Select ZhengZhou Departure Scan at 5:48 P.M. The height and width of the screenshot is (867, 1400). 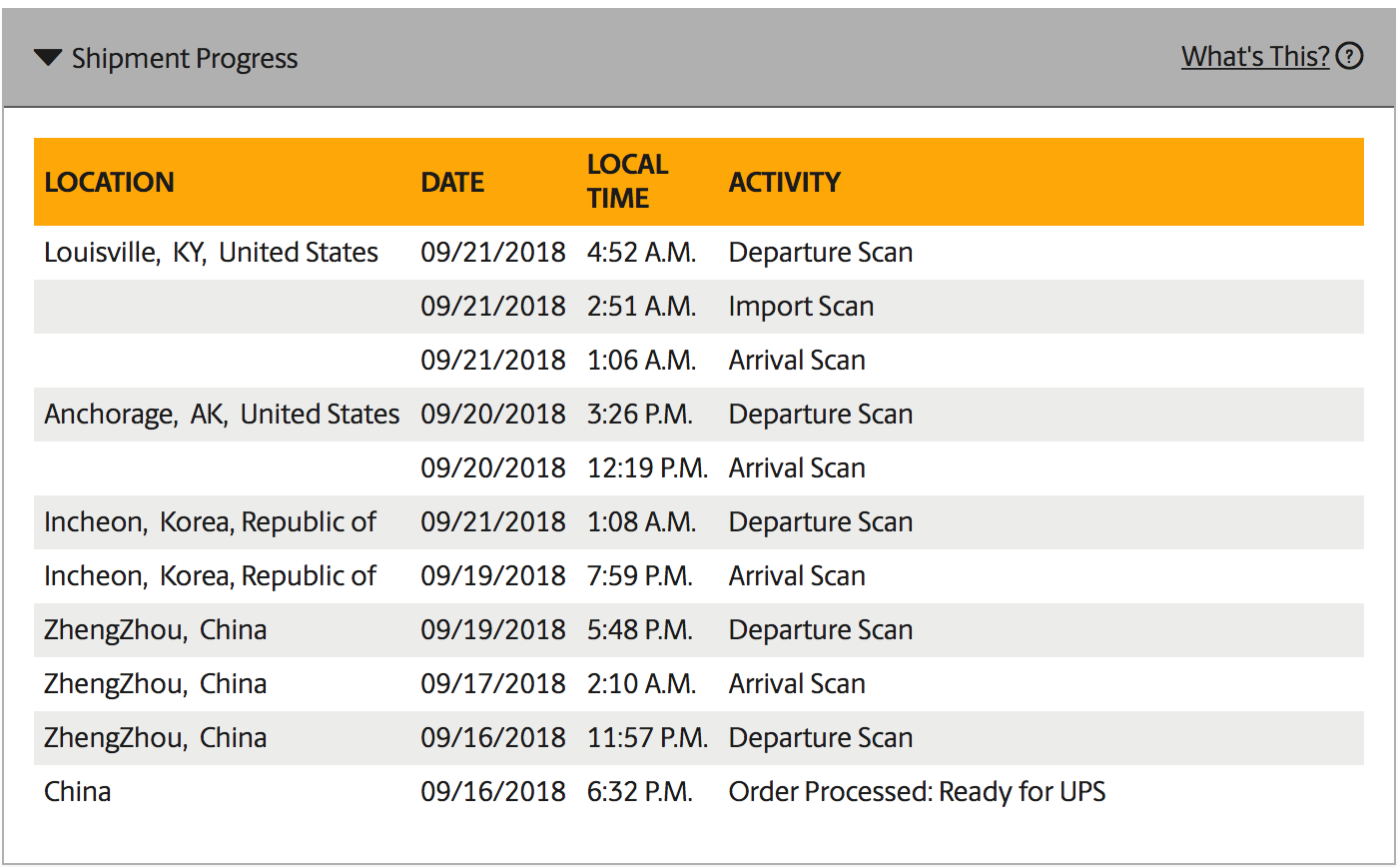pyautogui.click(x=821, y=630)
